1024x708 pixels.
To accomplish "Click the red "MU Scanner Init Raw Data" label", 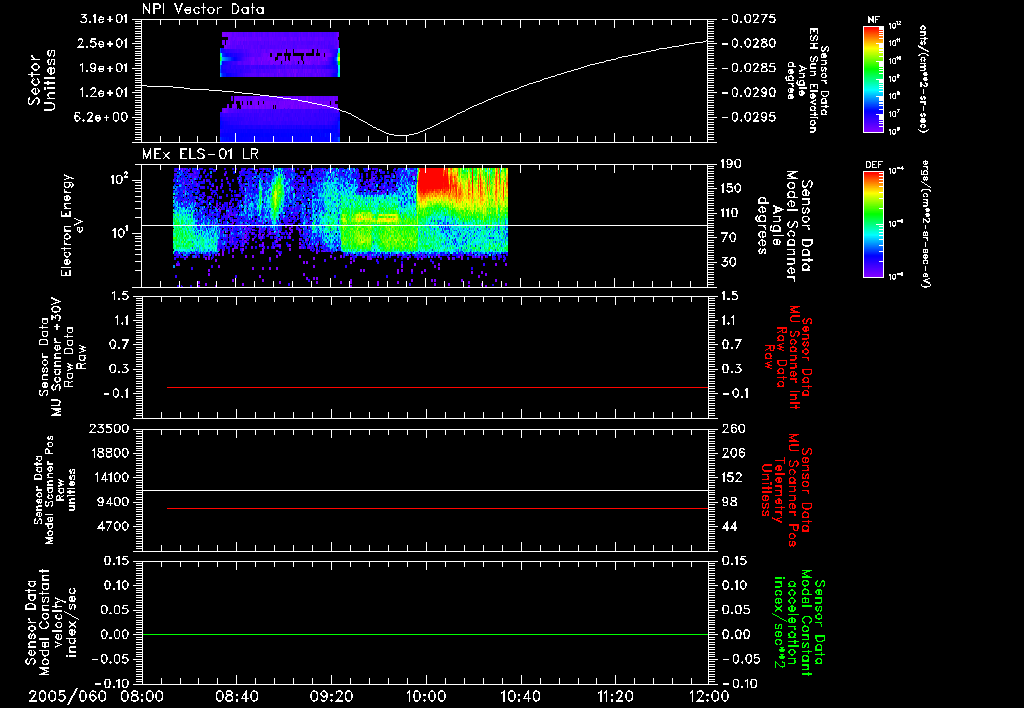I will [x=788, y=357].
